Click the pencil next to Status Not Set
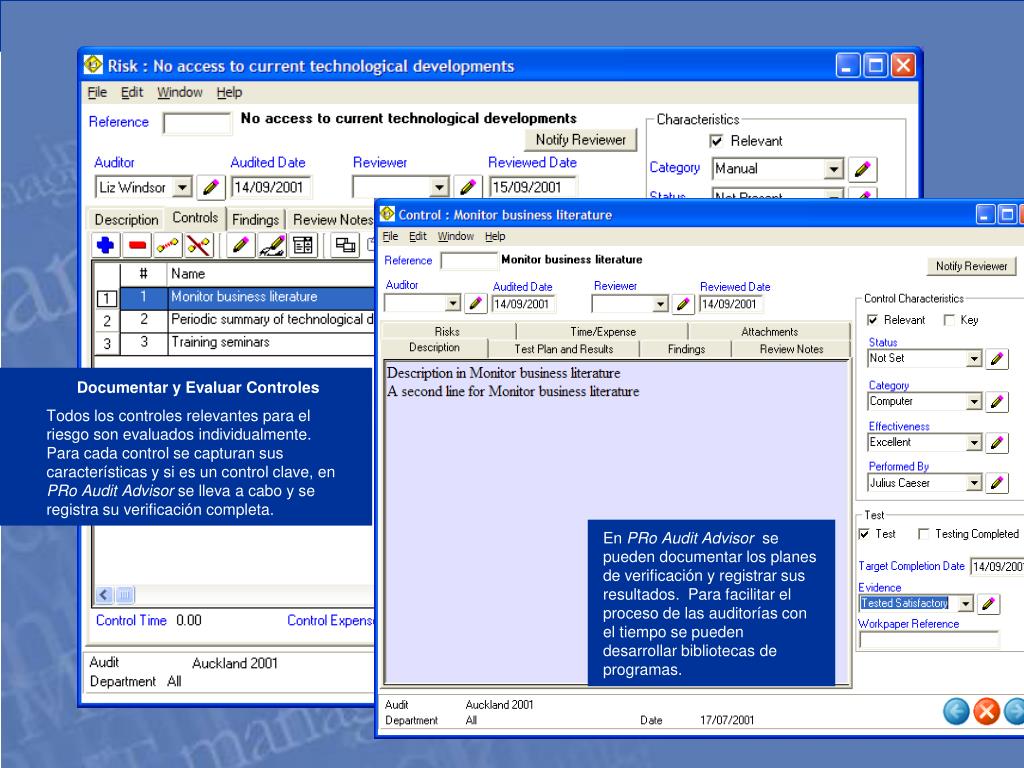The height and width of the screenshot is (768, 1024). (x=997, y=359)
